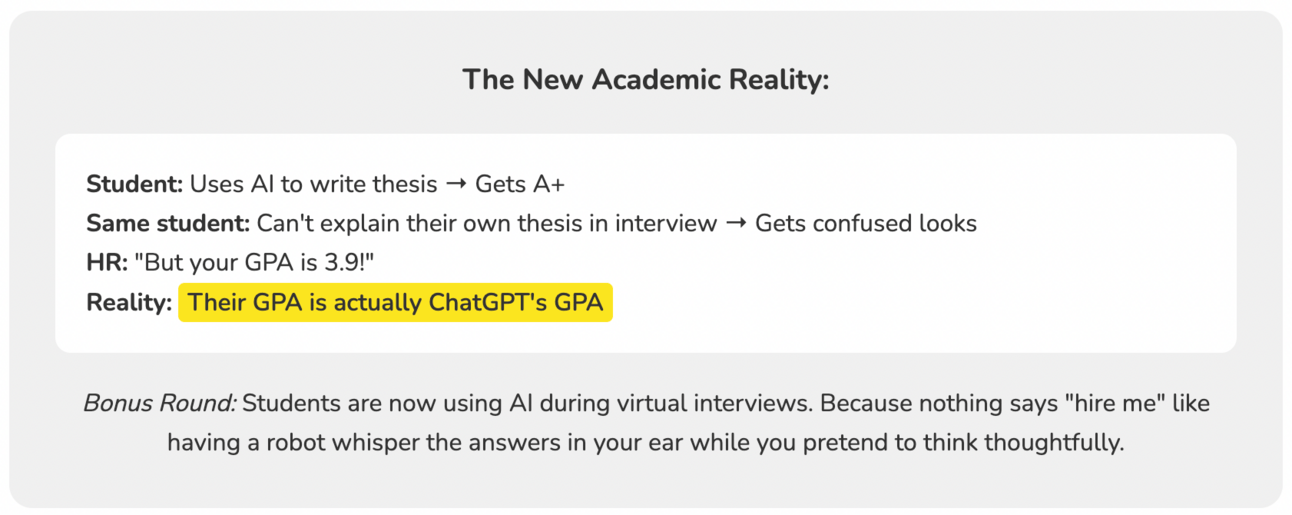Click the yellow highlighted ChatGPT's GPA text
The image size is (1292, 515).
click(395, 302)
